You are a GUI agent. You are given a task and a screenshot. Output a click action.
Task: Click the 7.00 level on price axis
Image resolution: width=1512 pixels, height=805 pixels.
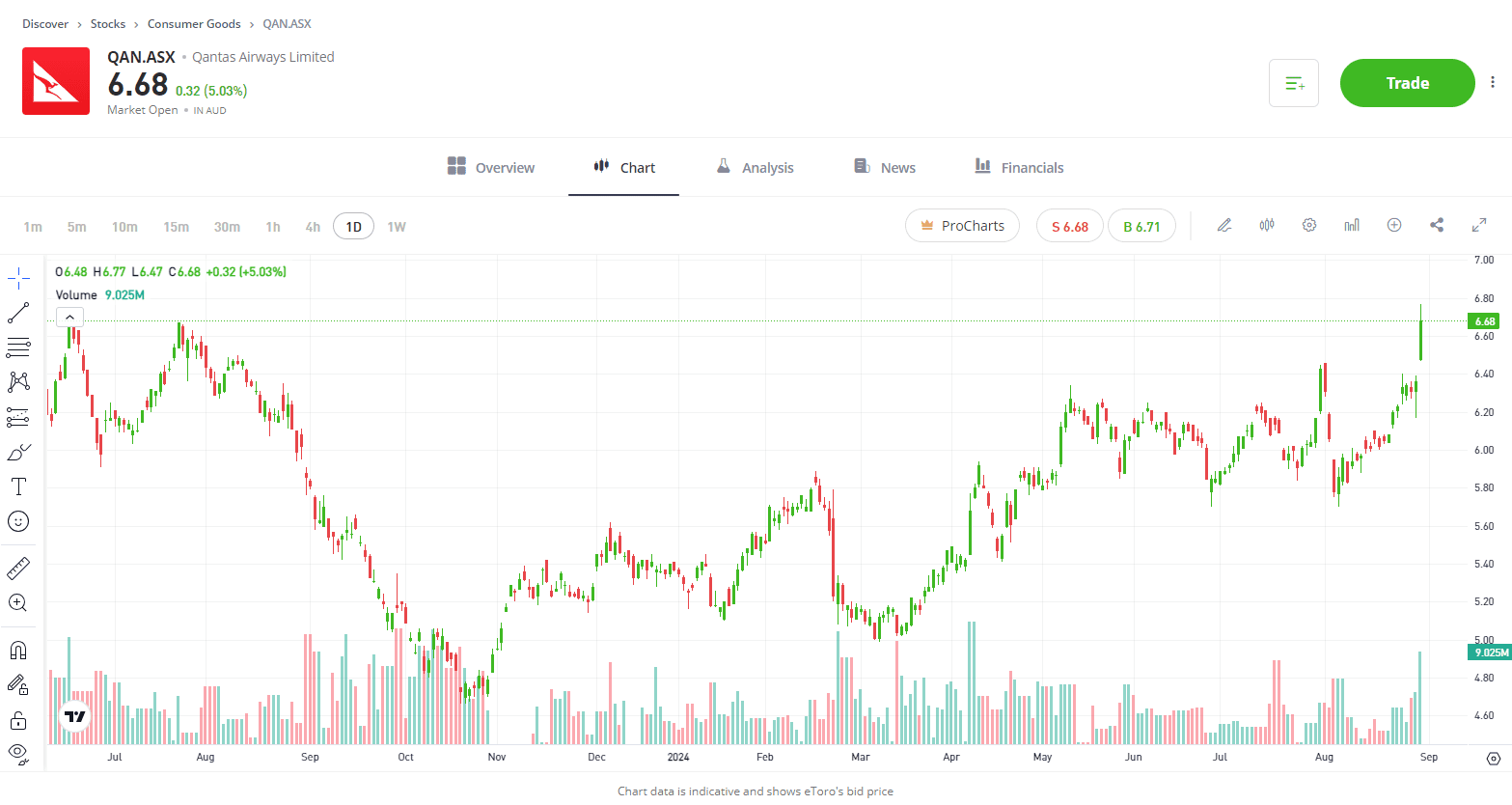pos(1484,260)
